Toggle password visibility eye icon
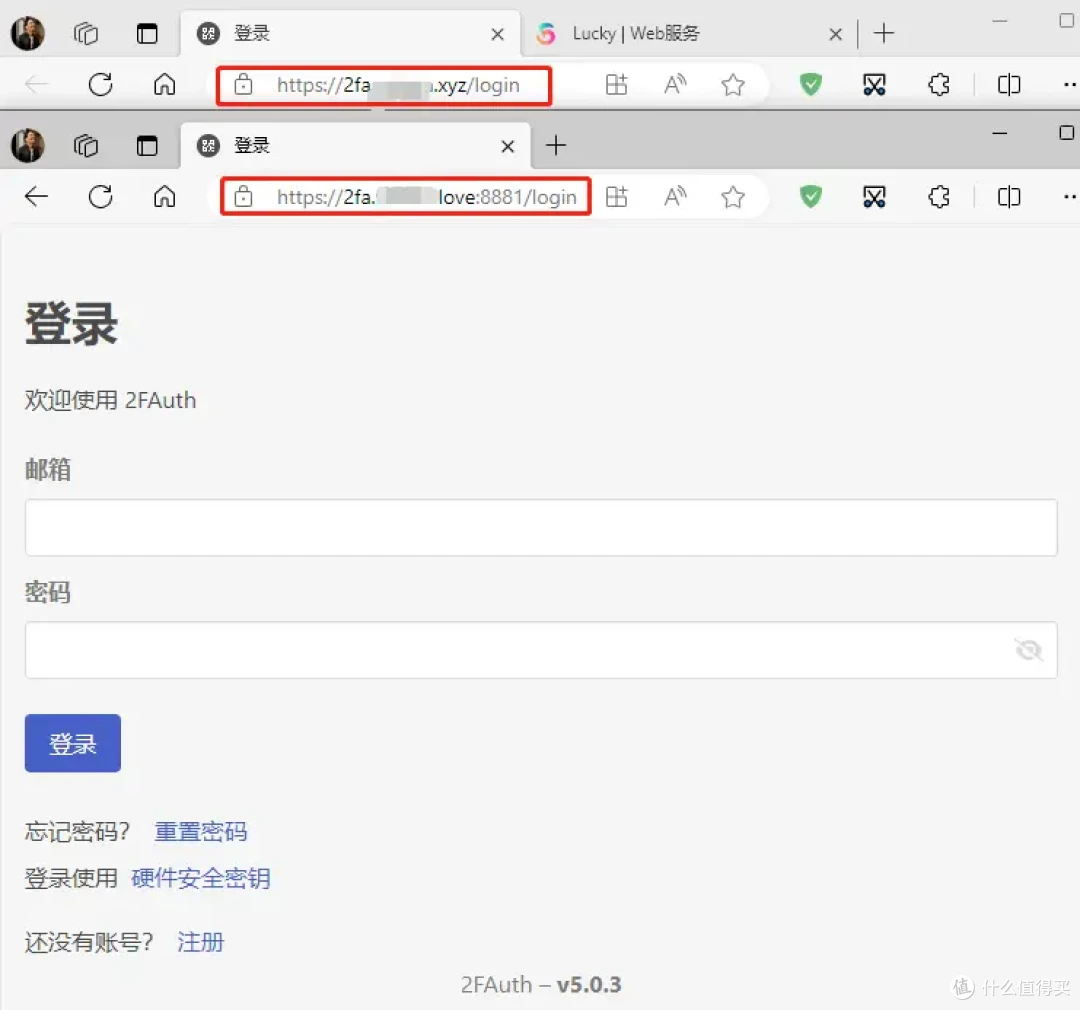The height and width of the screenshot is (1010, 1080). point(1028,650)
